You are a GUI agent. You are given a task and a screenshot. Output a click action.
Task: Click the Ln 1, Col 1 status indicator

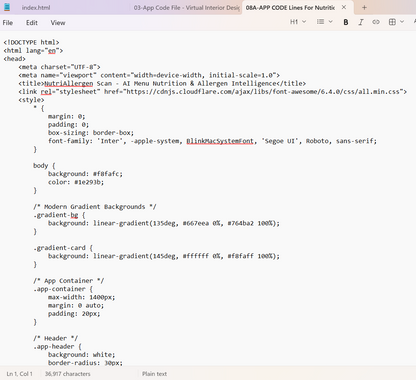[20, 374]
